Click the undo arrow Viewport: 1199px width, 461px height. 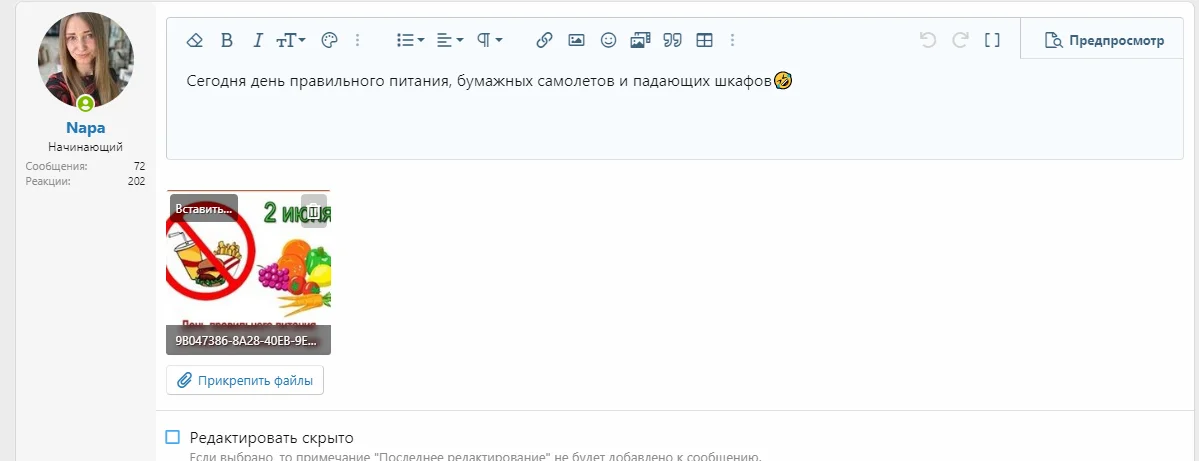coord(928,41)
